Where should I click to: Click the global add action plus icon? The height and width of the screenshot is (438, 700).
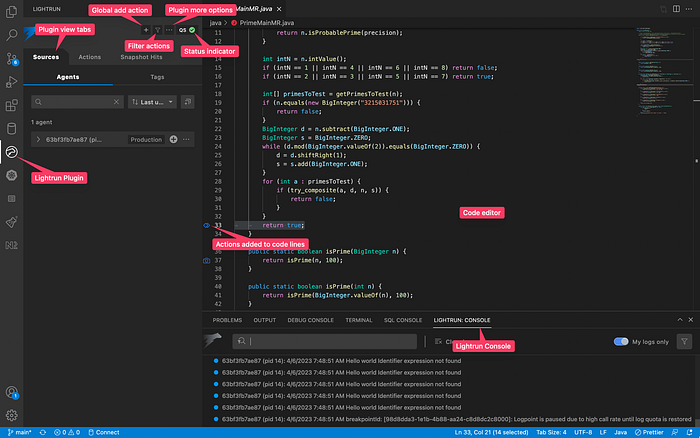[146, 30]
